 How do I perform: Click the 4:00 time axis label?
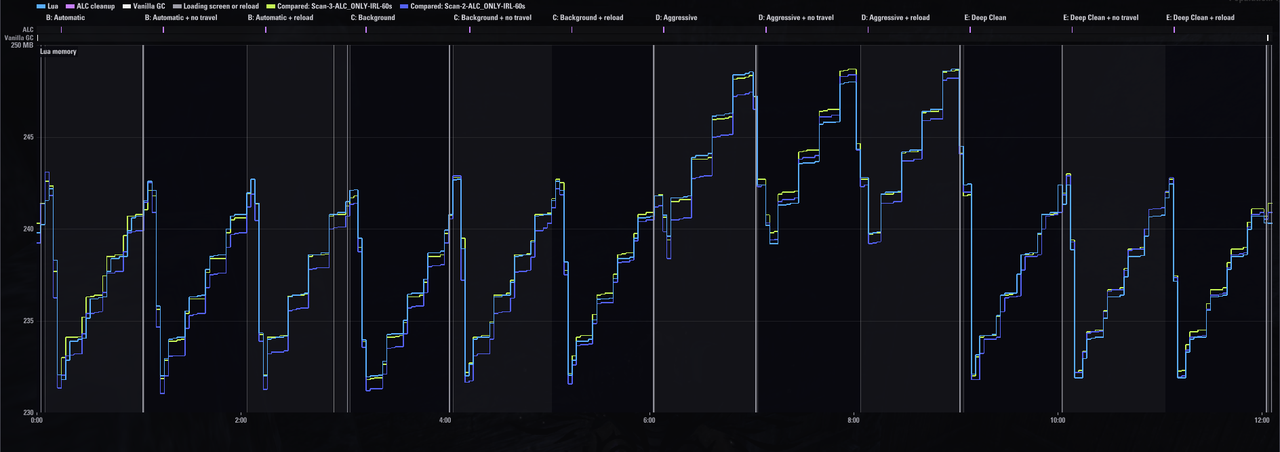click(445, 421)
